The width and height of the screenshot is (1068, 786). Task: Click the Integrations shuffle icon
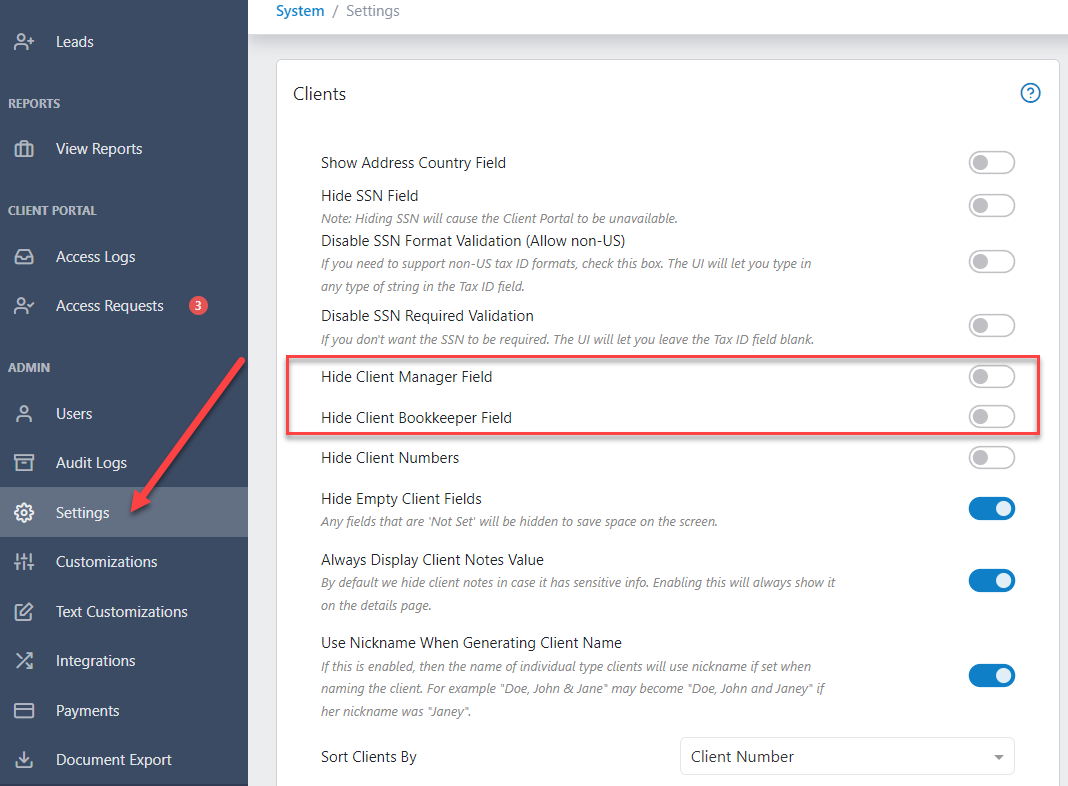[x=24, y=661]
